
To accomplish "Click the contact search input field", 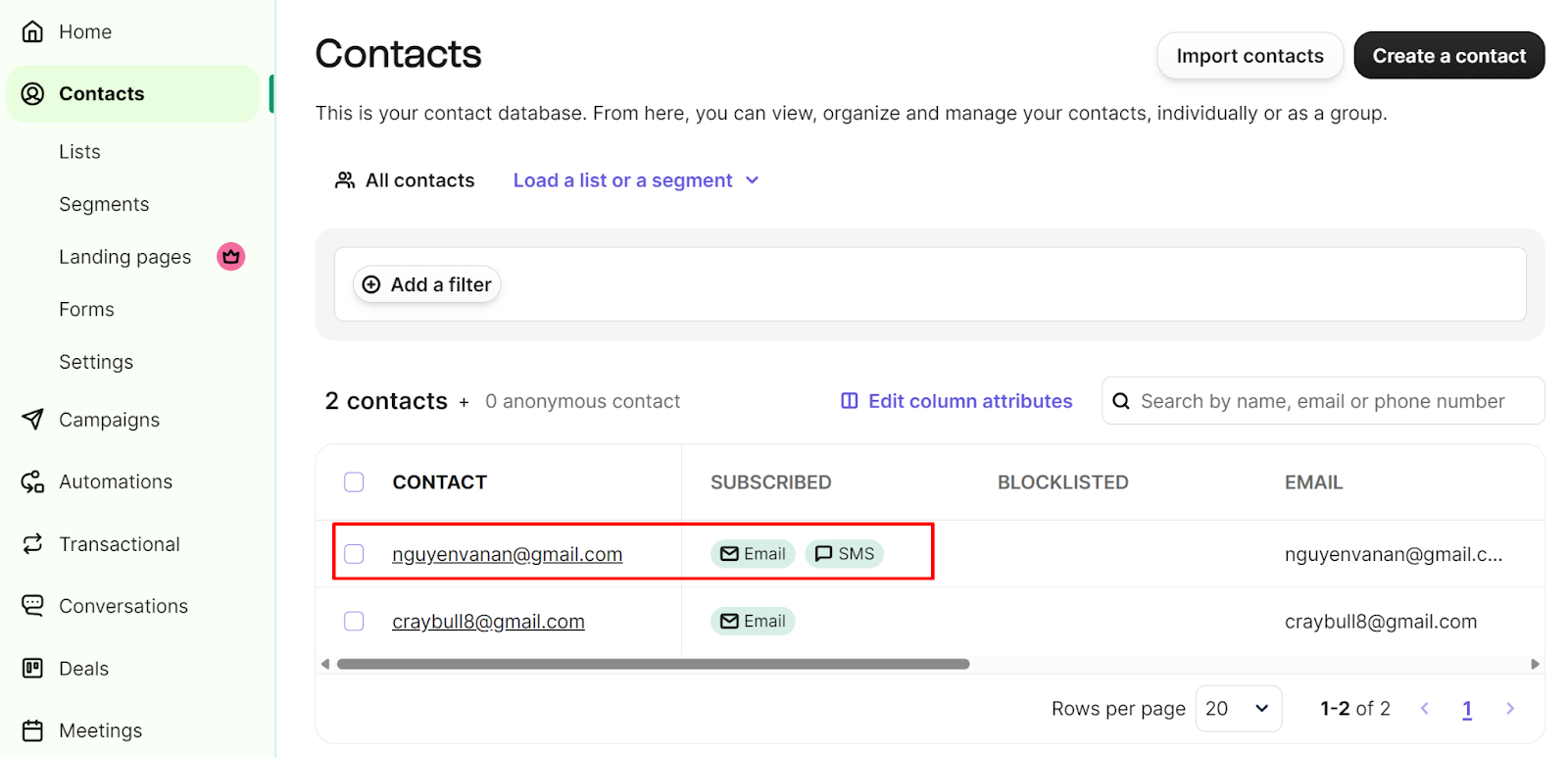I will [1323, 401].
